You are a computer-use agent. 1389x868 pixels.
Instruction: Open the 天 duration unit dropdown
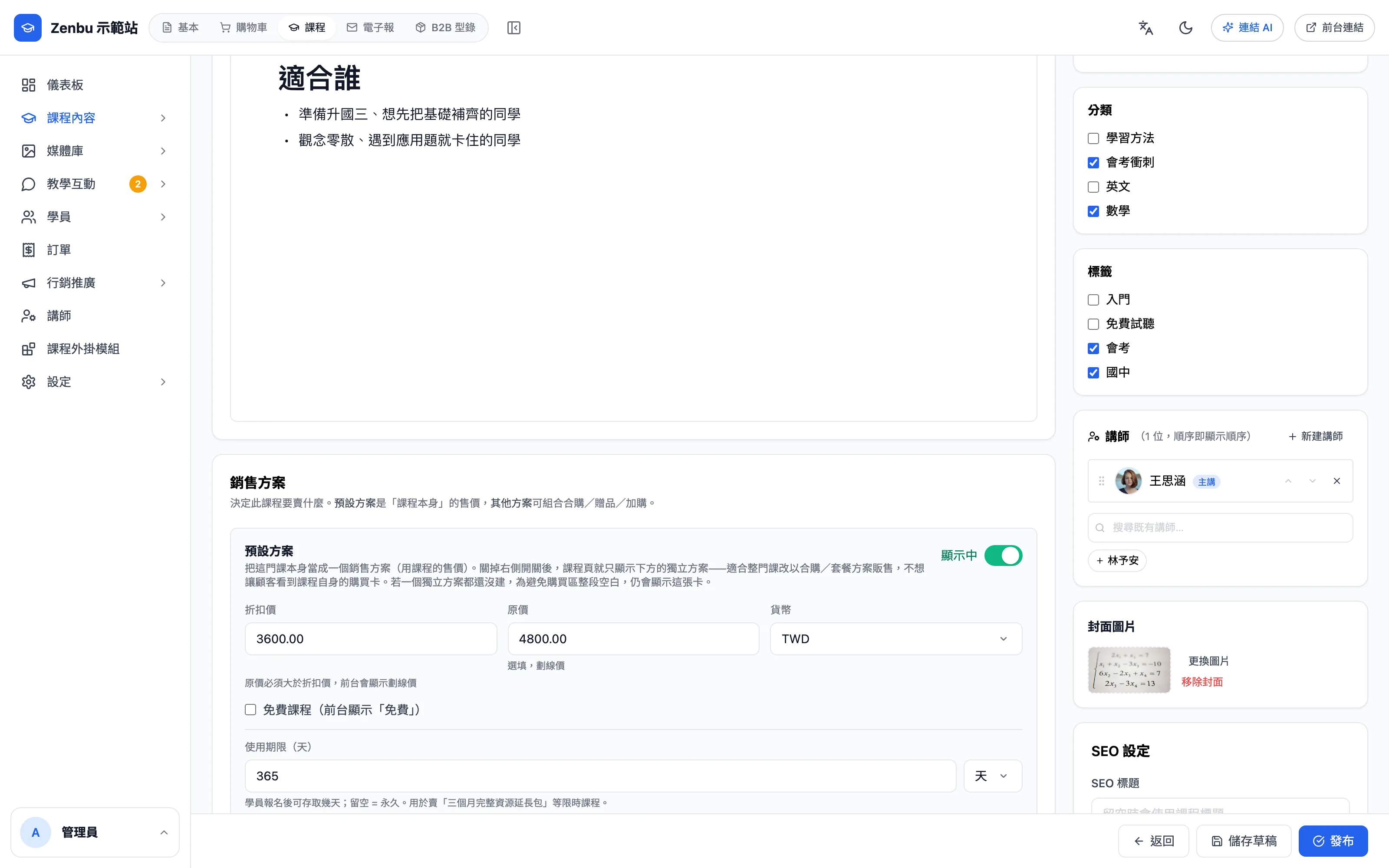coord(992,776)
